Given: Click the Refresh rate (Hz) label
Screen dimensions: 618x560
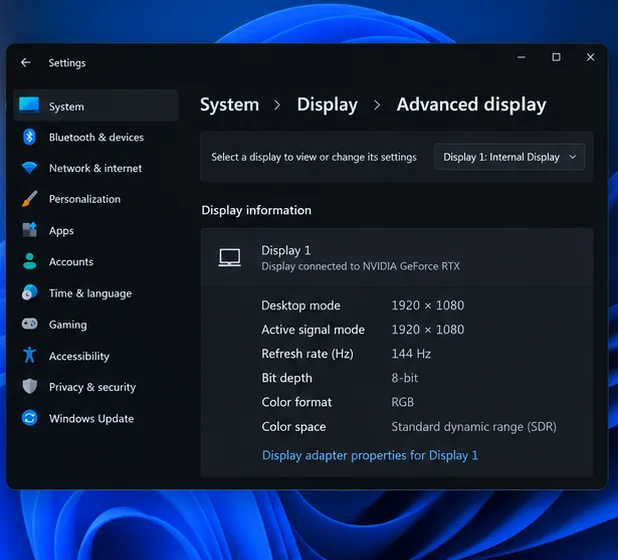Looking at the screenshot, I should point(307,354).
